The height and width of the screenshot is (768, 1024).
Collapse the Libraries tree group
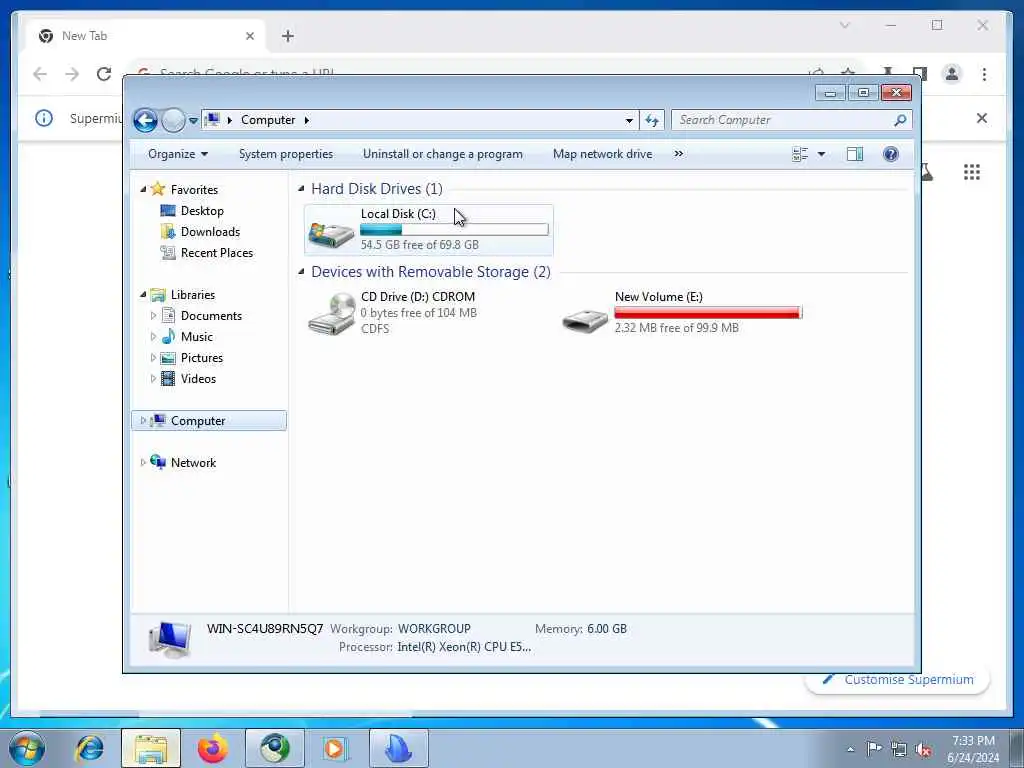pos(143,295)
